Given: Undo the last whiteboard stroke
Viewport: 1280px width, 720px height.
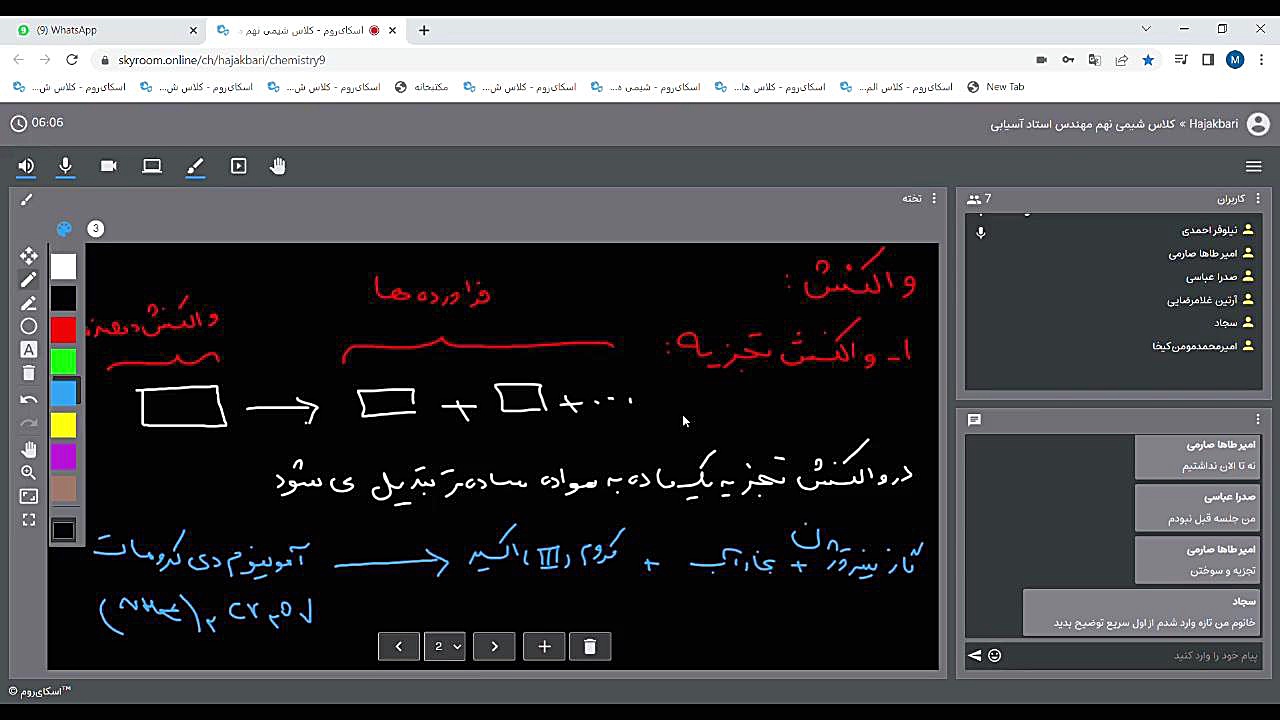Looking at the screenshot, I should click(29, 400).
